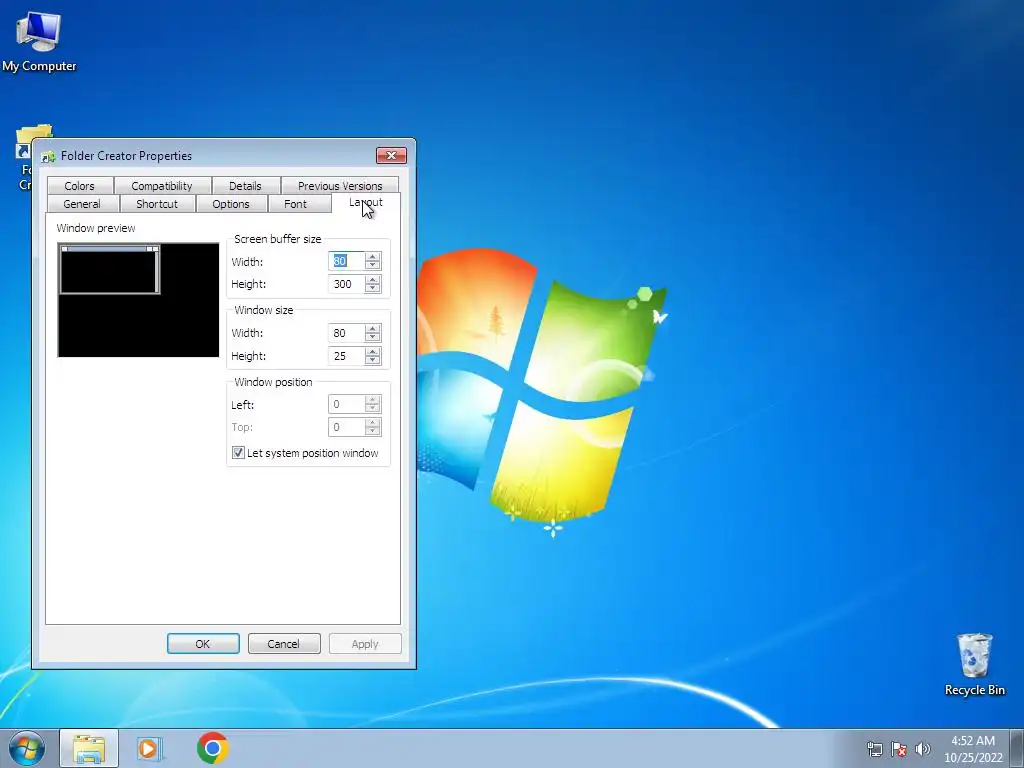Screen dimensions: 1024x768
Task: Select the Layout tab
Action: 366,202
